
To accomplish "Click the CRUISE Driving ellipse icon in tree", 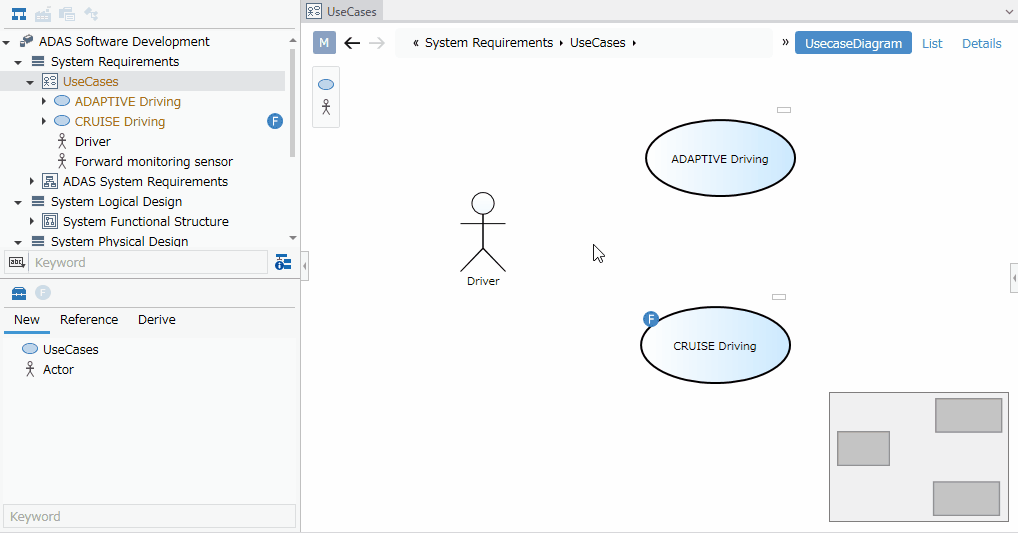I will 62,121.
